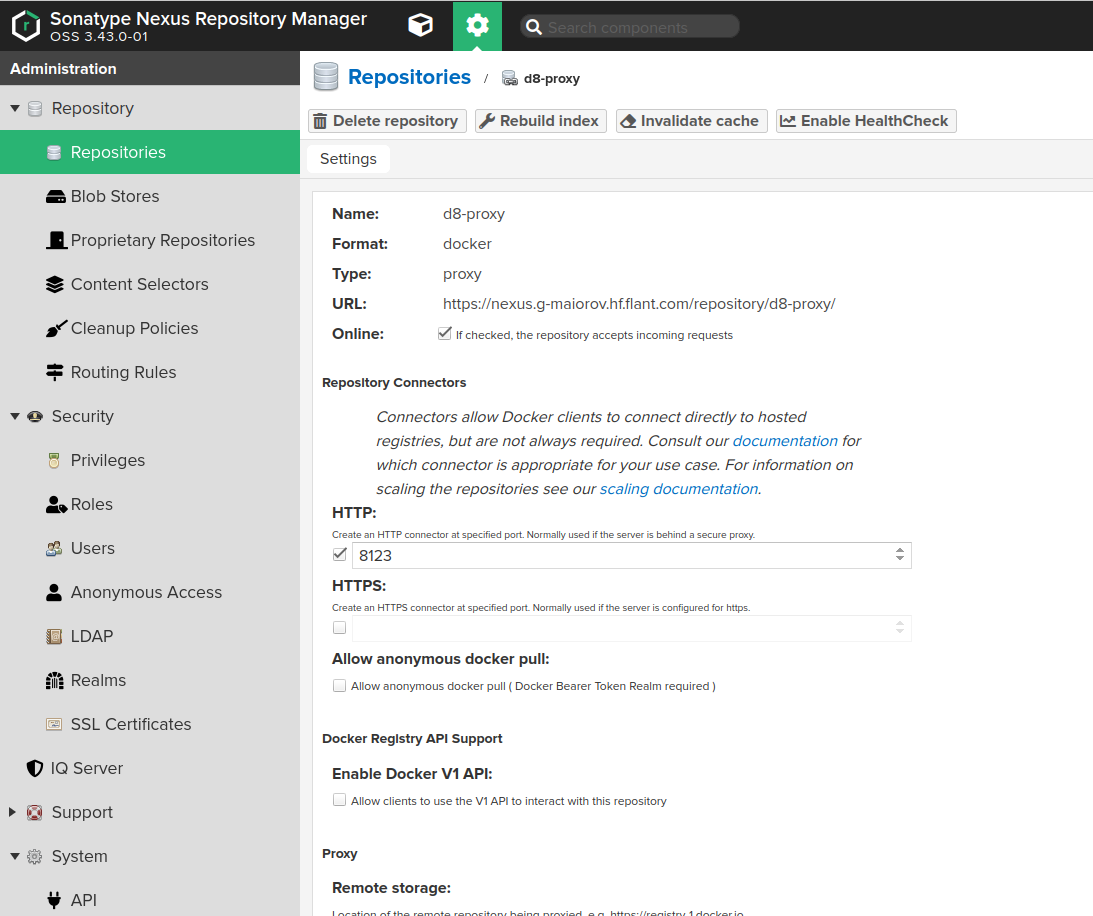The width and height of the screenshot is (1093, 916).
Task: Select the Blob Stores sidebar icon
Action: tap(55, 196)
